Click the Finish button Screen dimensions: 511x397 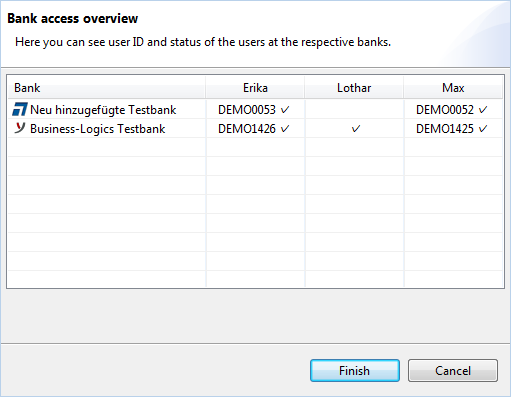click(355, 370)
